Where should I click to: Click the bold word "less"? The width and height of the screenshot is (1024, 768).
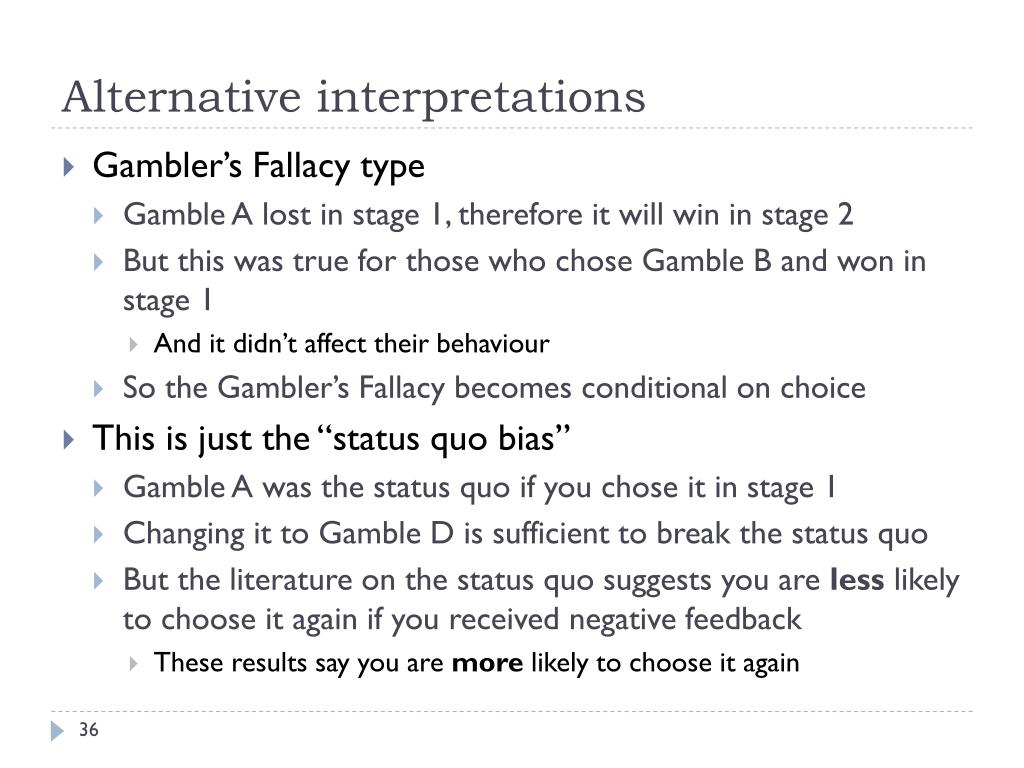(857, 580)
